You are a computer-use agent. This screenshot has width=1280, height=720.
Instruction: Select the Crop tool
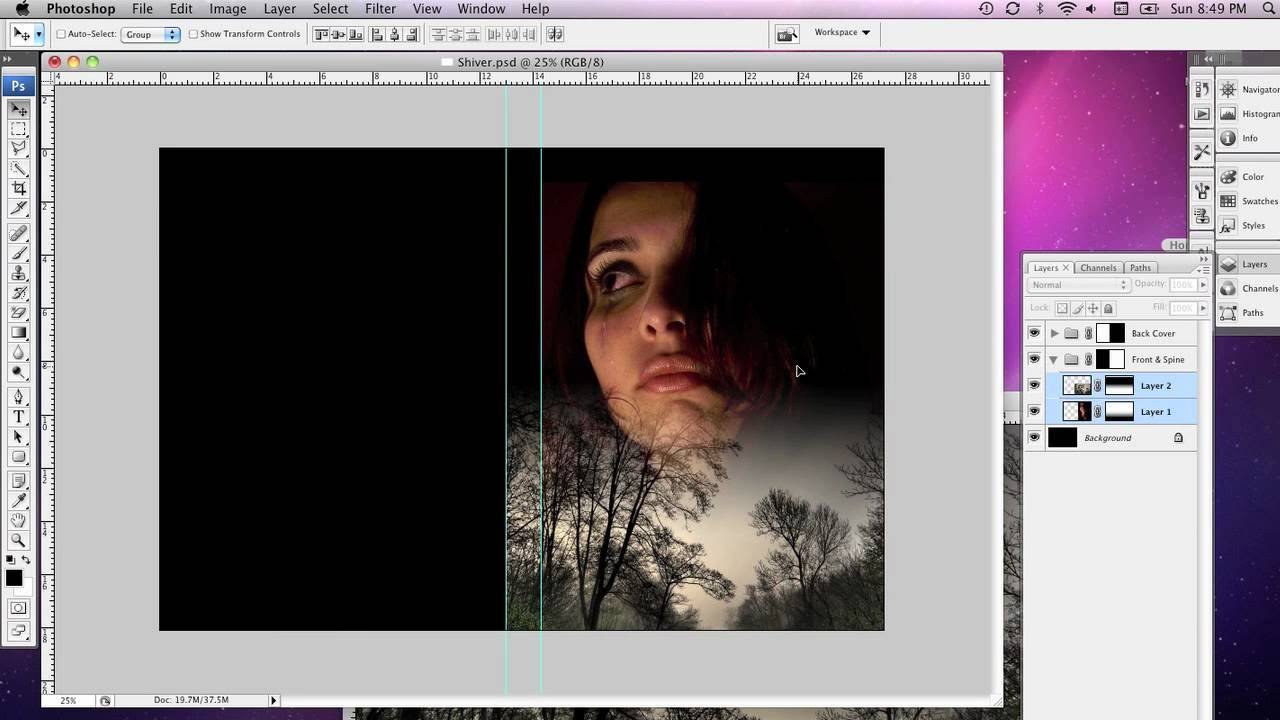[x=18, y=189]
